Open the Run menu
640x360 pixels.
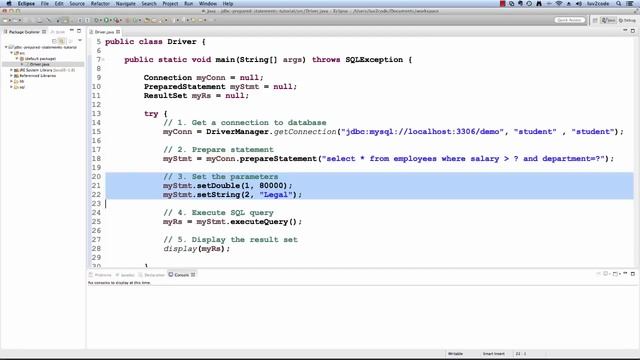[x=189, y=4]
